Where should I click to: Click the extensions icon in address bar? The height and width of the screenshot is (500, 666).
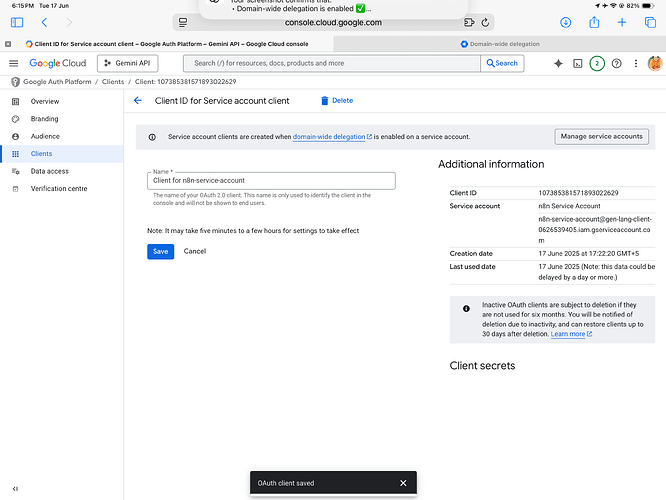pos(469,23)
